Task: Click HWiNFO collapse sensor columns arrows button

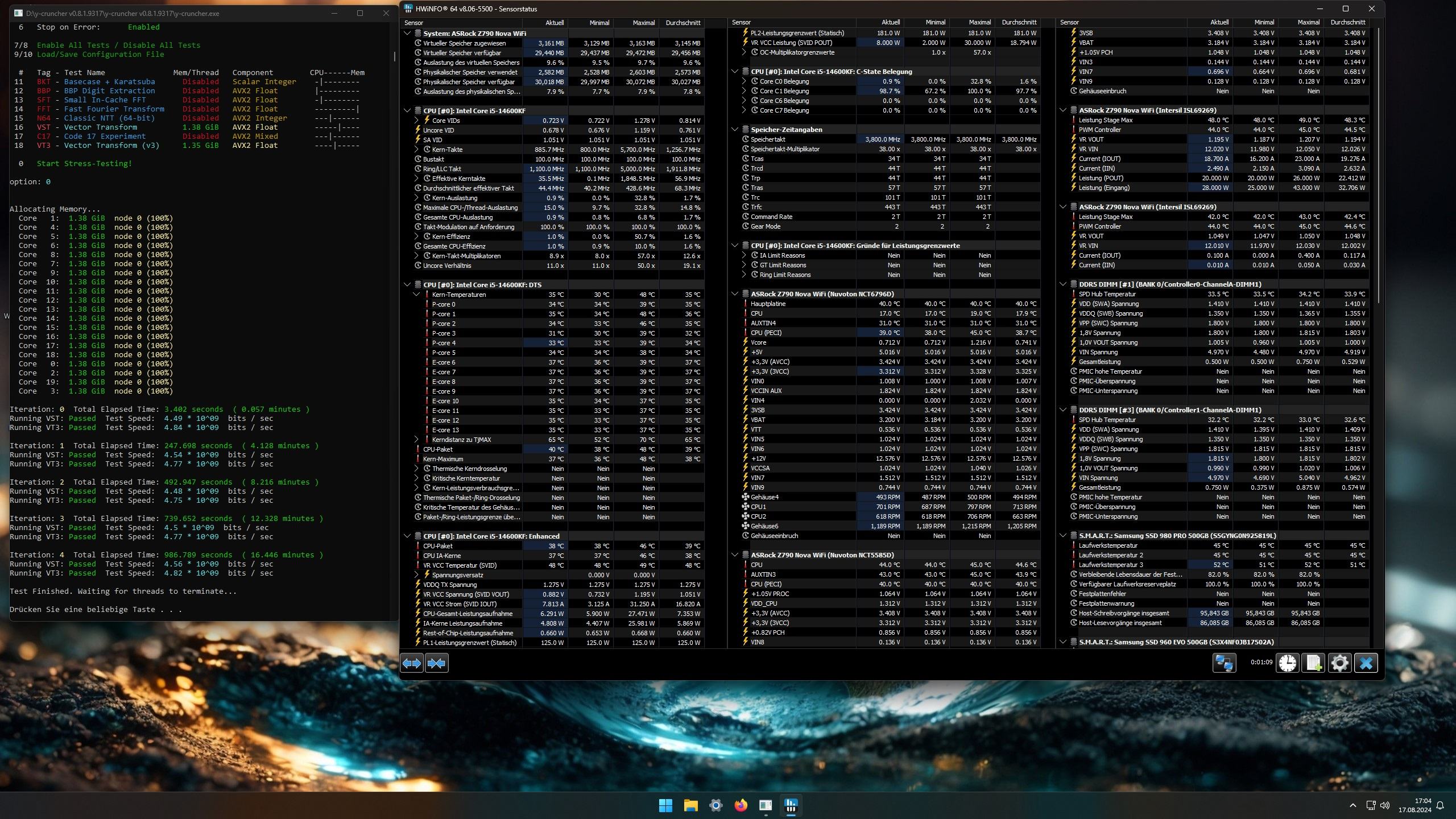Action: click(x=437, y=663)
